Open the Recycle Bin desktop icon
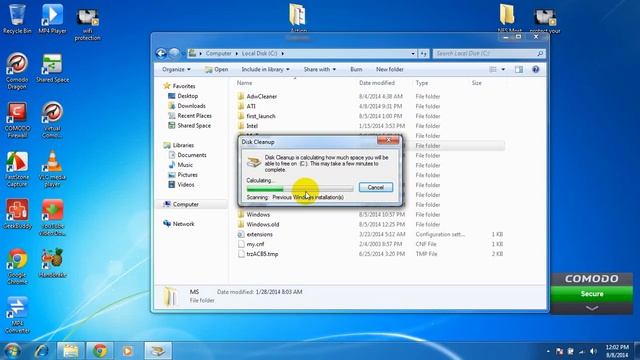640x360 pixels. 17,19
